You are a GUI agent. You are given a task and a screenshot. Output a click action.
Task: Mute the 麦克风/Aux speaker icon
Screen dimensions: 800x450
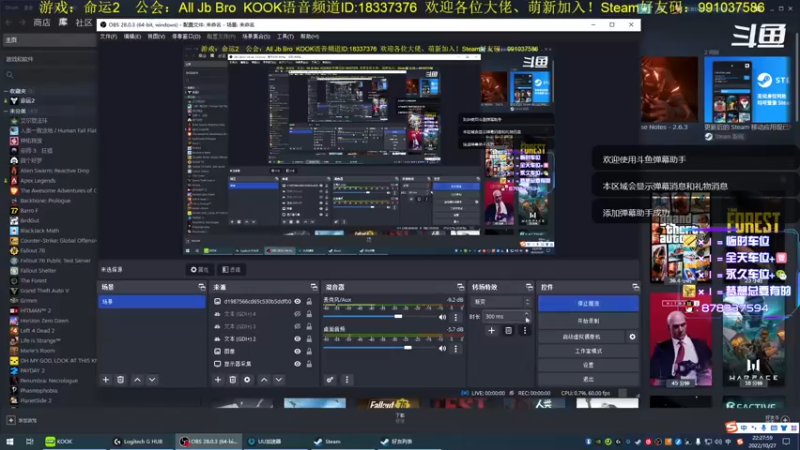442,317
